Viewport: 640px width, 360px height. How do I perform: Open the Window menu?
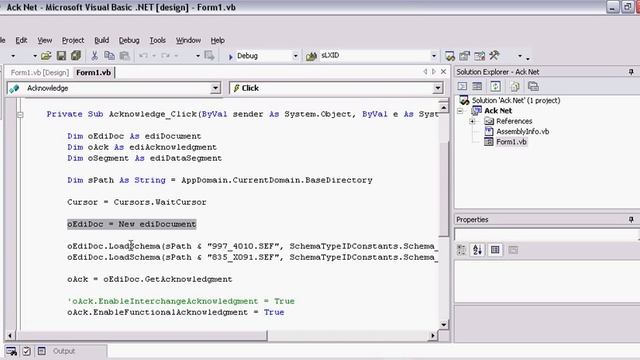tap(188, 40)
